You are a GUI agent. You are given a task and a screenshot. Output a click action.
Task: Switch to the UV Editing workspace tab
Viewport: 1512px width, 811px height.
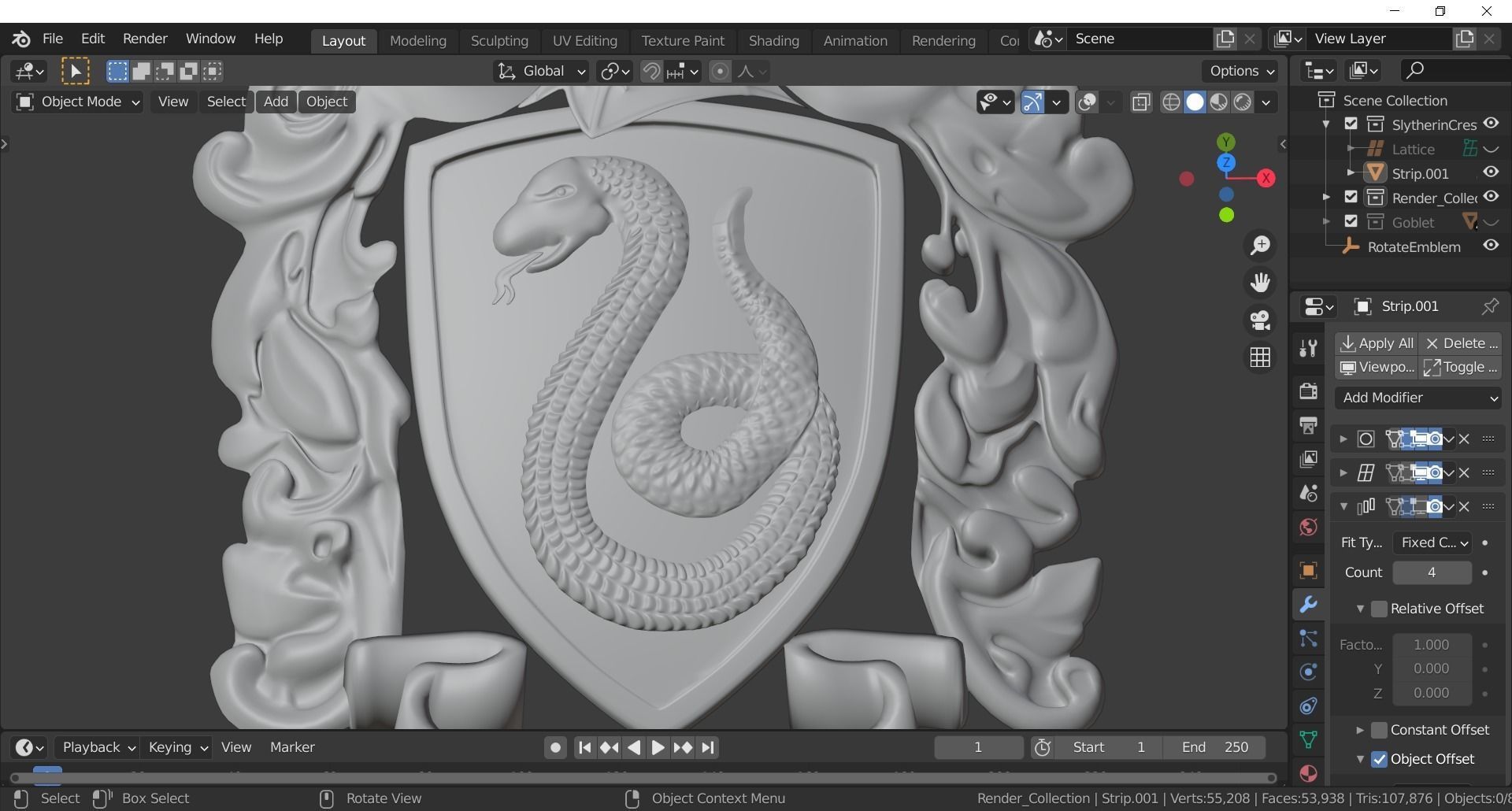[x=584, y=40]
